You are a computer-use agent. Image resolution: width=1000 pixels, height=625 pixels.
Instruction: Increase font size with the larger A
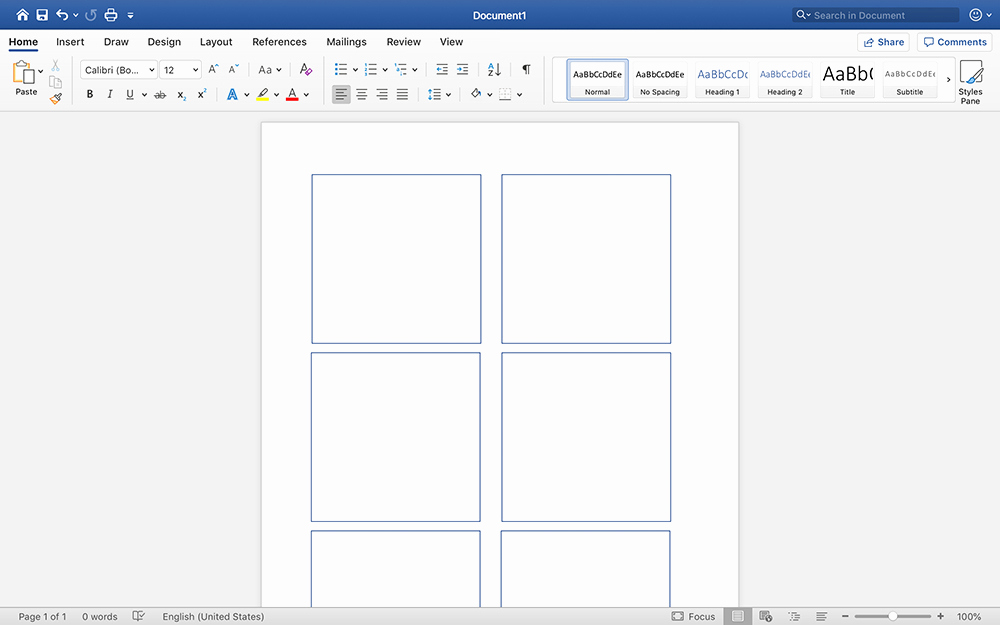(214, 69)
